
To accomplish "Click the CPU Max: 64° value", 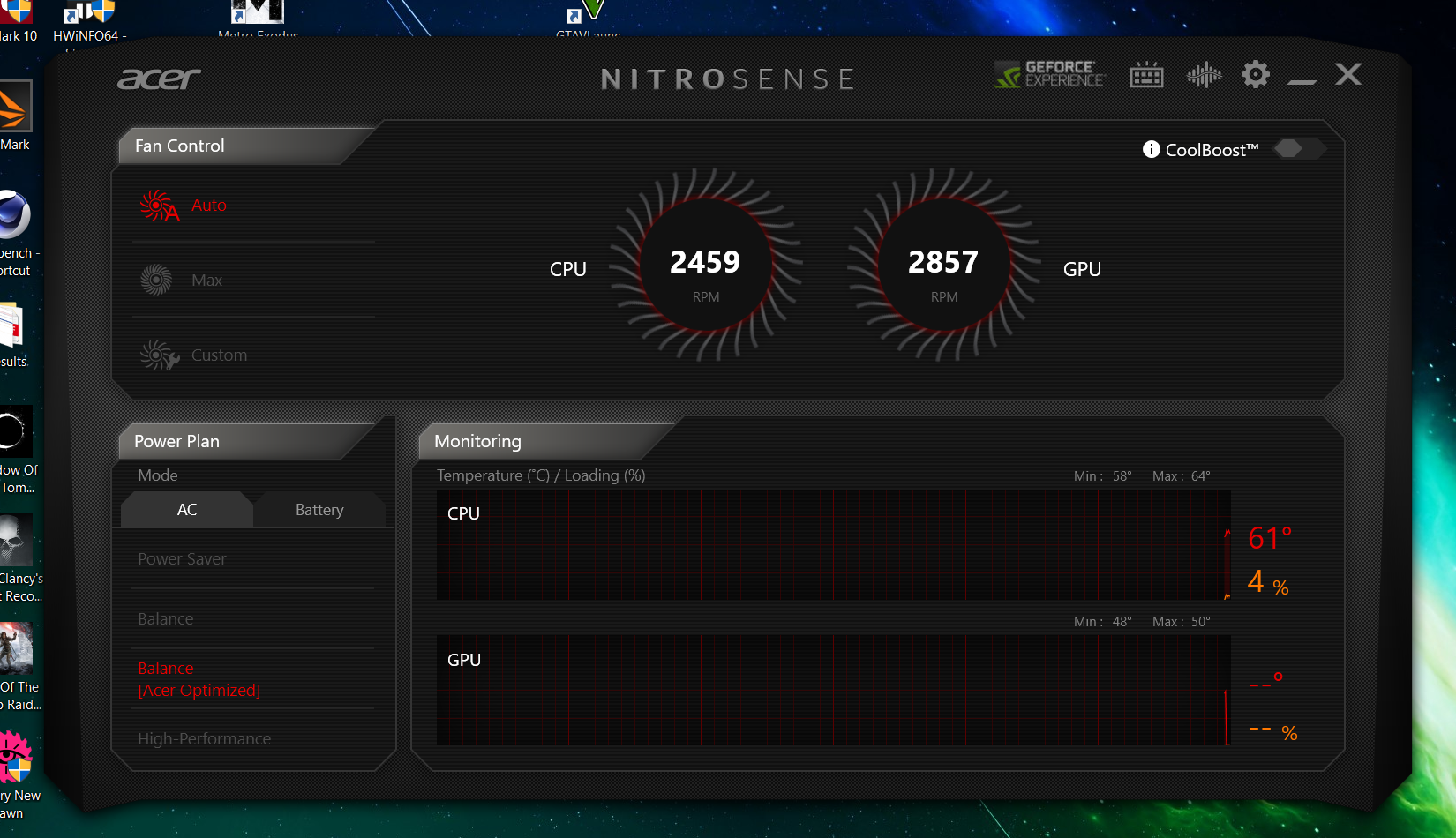I will coord(1182,476).
